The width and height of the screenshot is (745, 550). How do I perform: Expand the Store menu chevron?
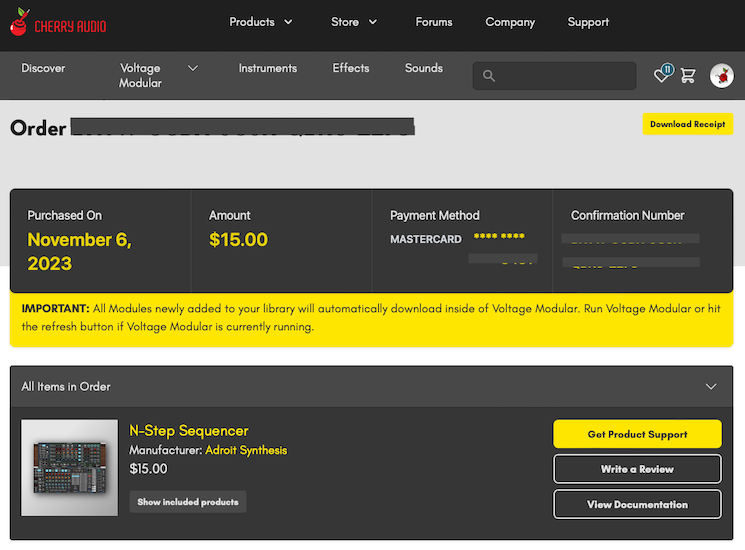click(x=373, y=22)
